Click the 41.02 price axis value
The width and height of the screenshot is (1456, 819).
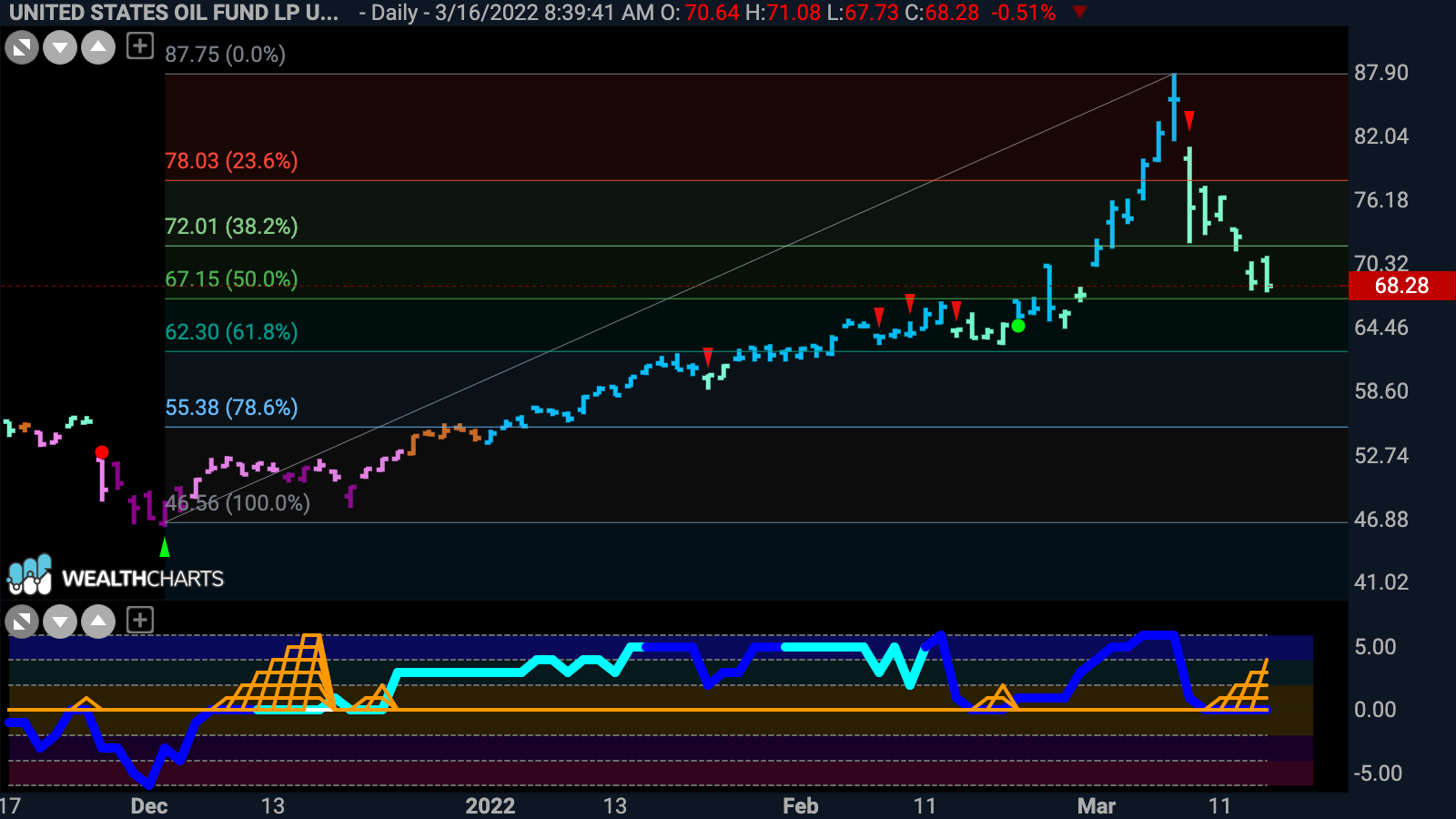pos(1380,582)
